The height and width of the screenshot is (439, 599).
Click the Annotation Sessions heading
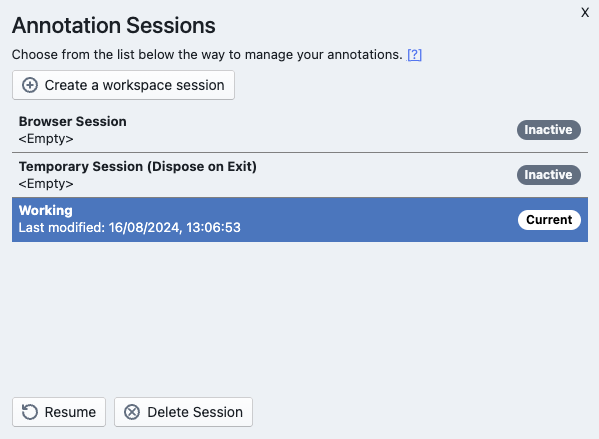pyautogui.click(x=113, y=26)
